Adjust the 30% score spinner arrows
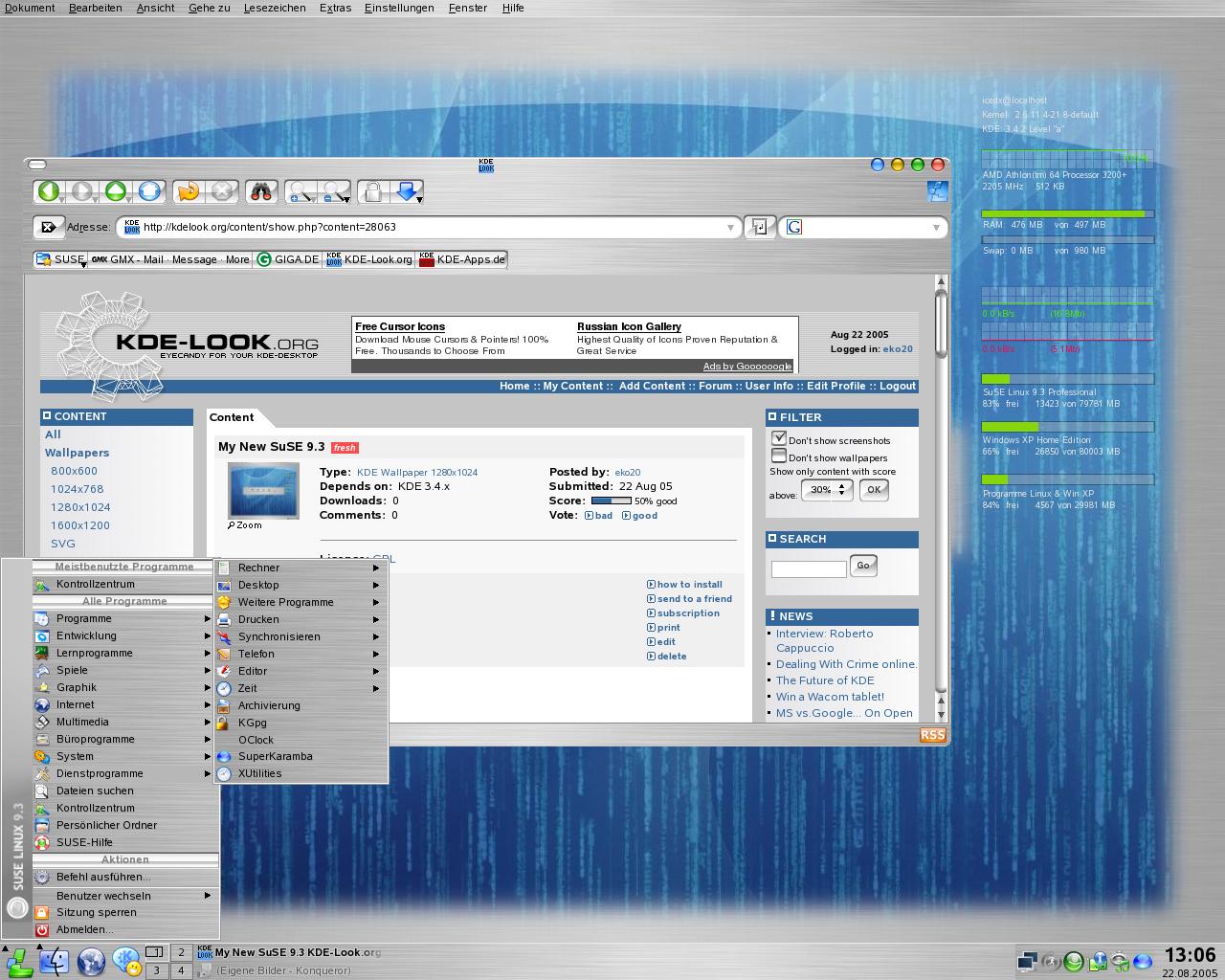1225x980 pixels. [x=842, y=489]
